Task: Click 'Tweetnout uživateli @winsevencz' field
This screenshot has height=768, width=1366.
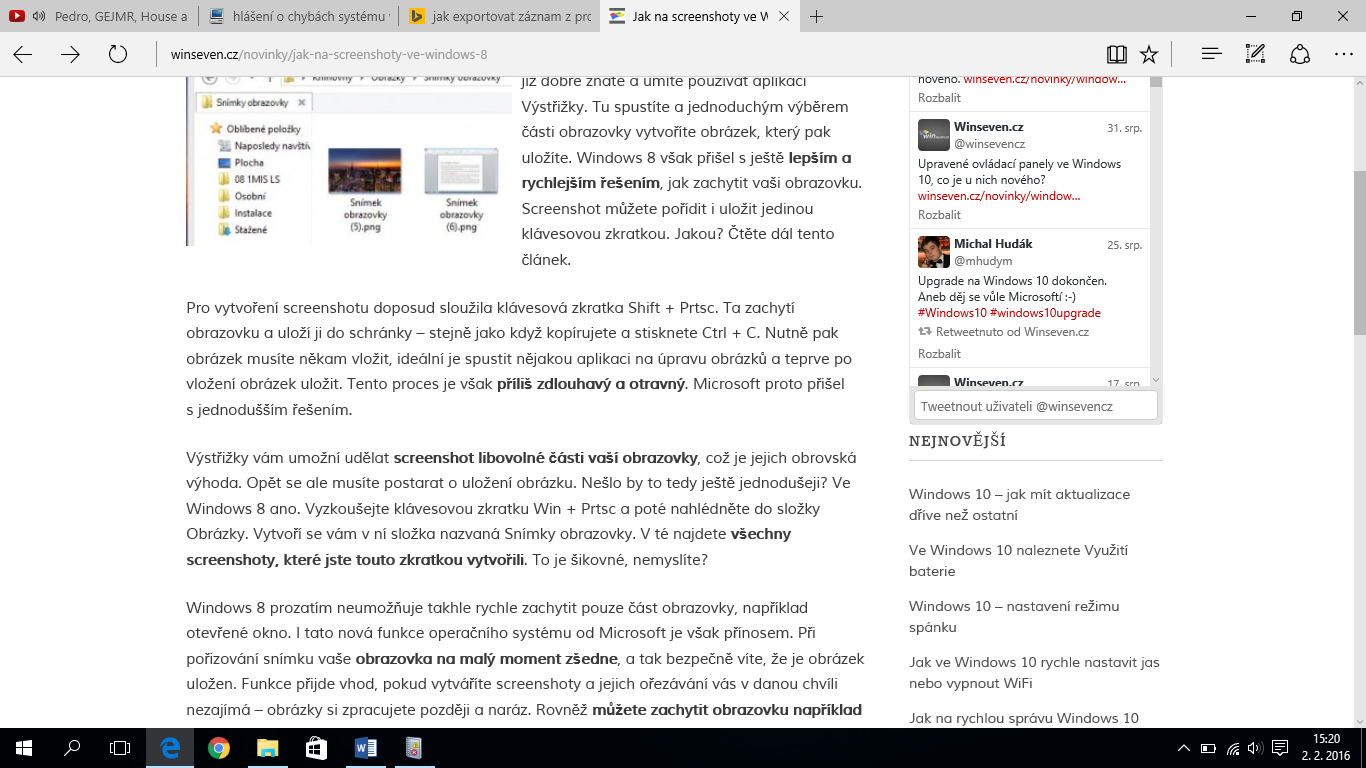Action: coord(1035,406)
